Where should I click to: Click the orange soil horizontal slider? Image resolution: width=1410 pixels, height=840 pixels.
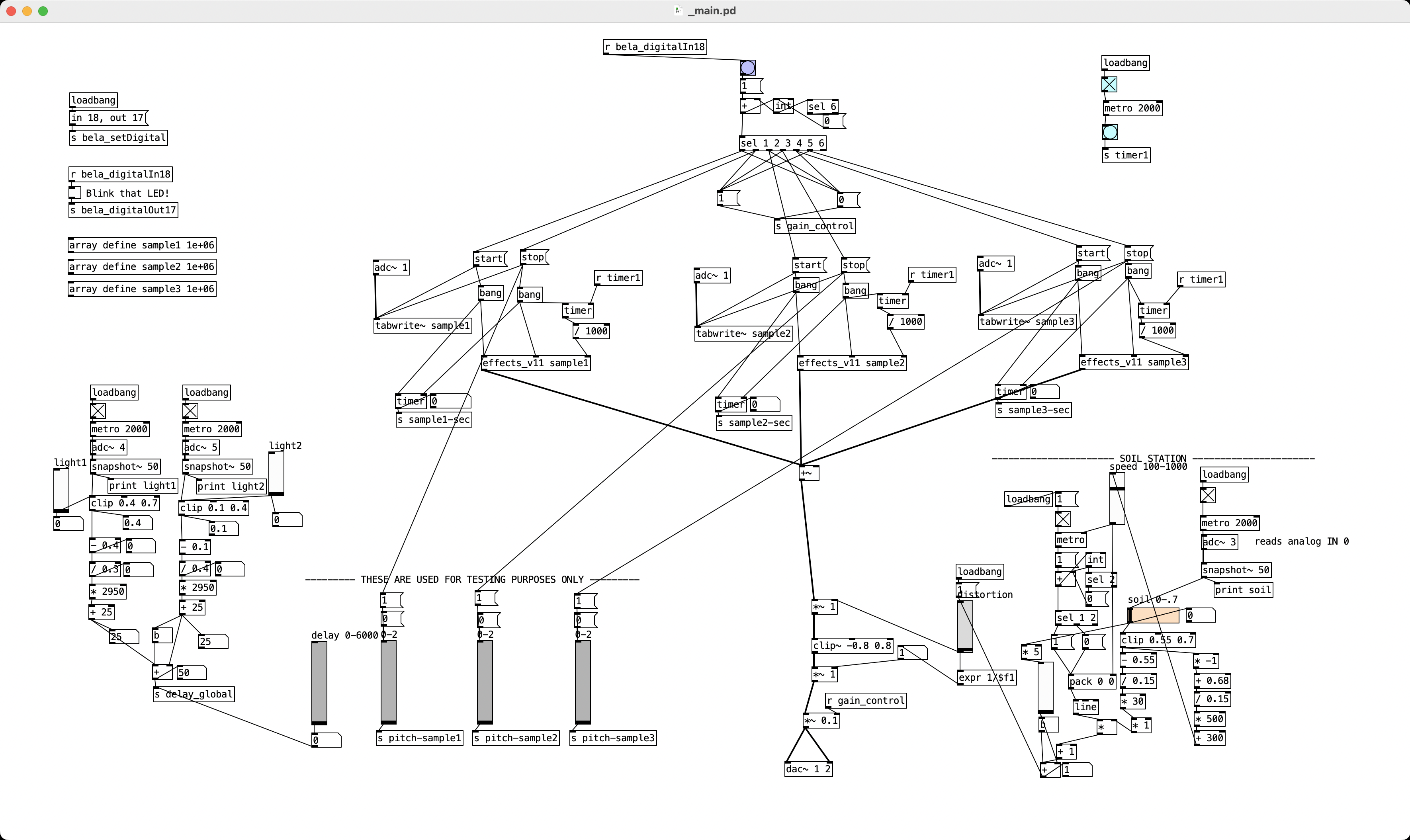1153,615
